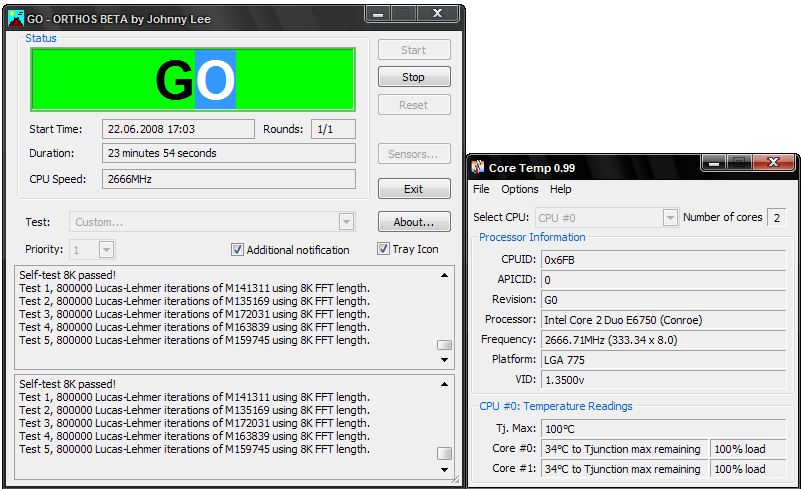This screenshot has width=801, height=489.
Task: Open the Options menu in Core Temp
Action: (x=520, y=189)
